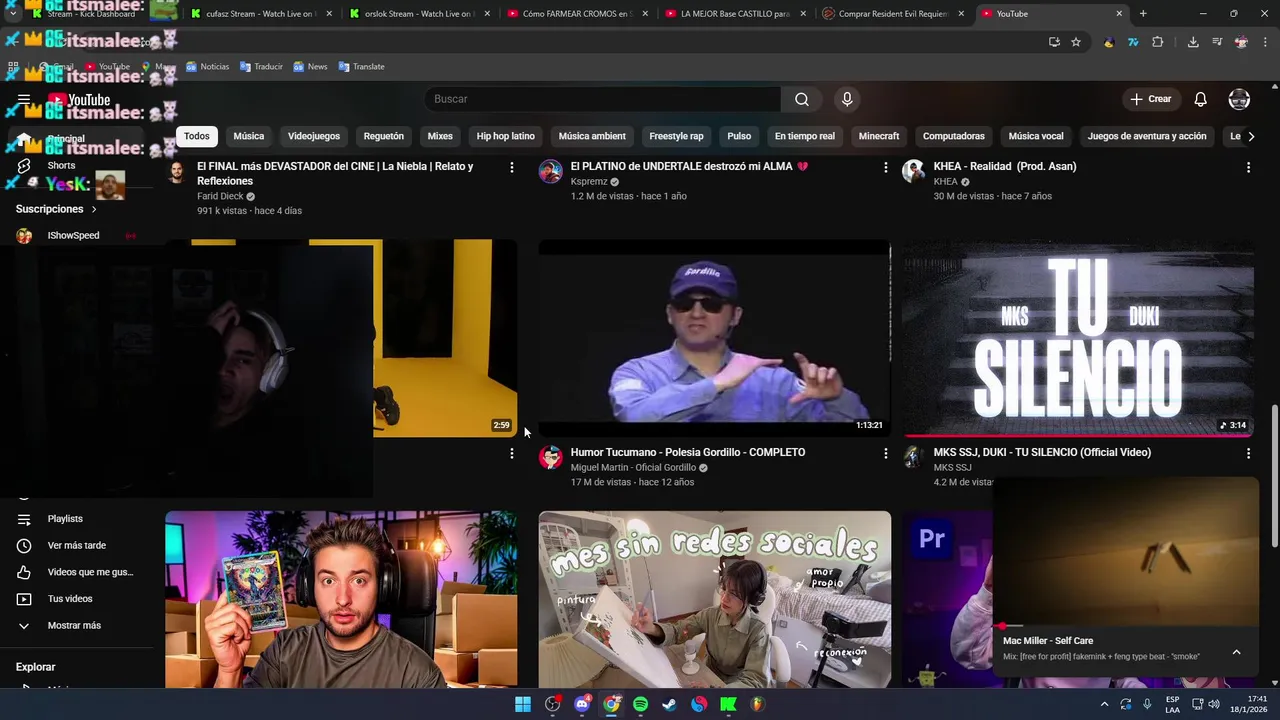Image resolution: width=1280 pixels, height=720 pixels.
Task: Open Chrome downloads icon
Action: click(1193, 42)
